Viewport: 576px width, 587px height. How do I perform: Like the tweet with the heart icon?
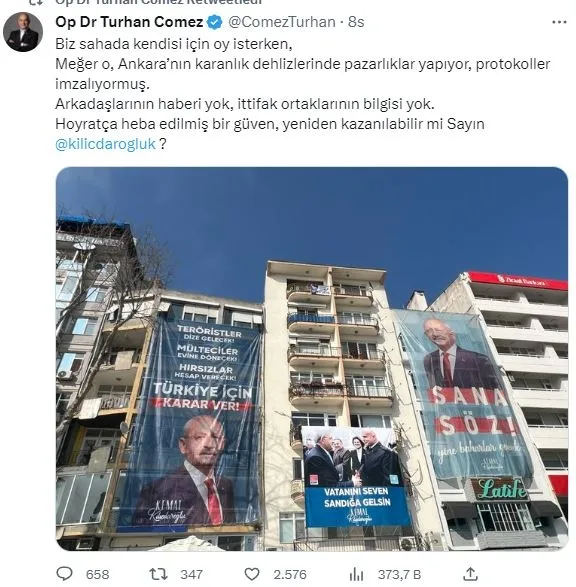click(x=252, y=574)
